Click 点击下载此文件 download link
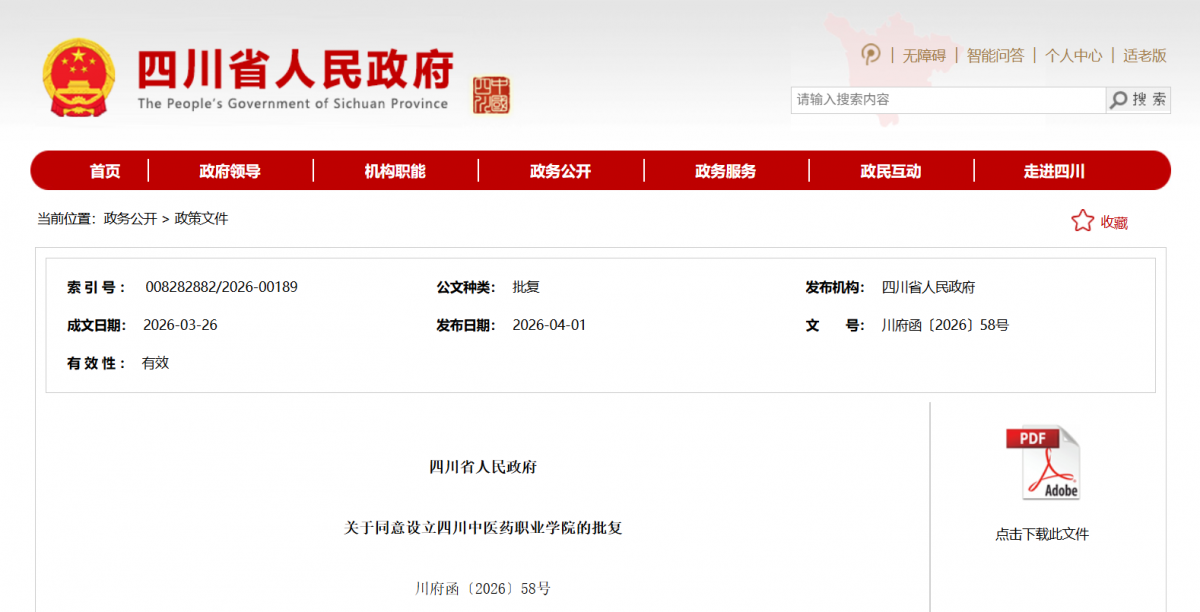 1042,534
